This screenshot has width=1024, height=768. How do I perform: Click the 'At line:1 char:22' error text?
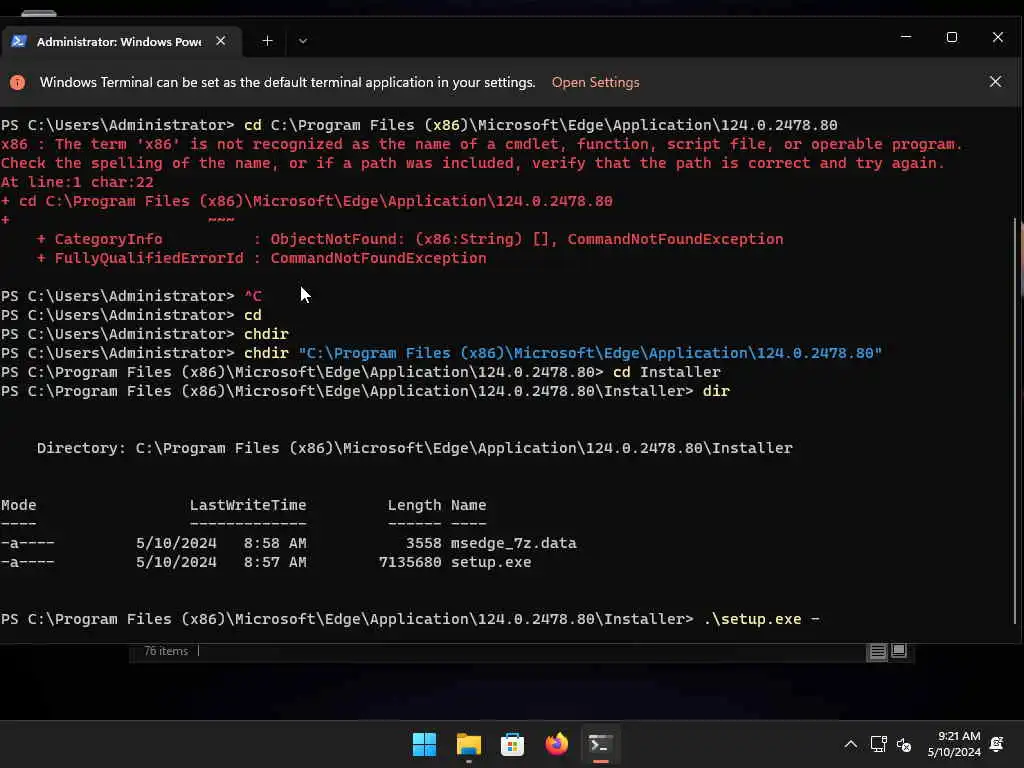point(77,182)
